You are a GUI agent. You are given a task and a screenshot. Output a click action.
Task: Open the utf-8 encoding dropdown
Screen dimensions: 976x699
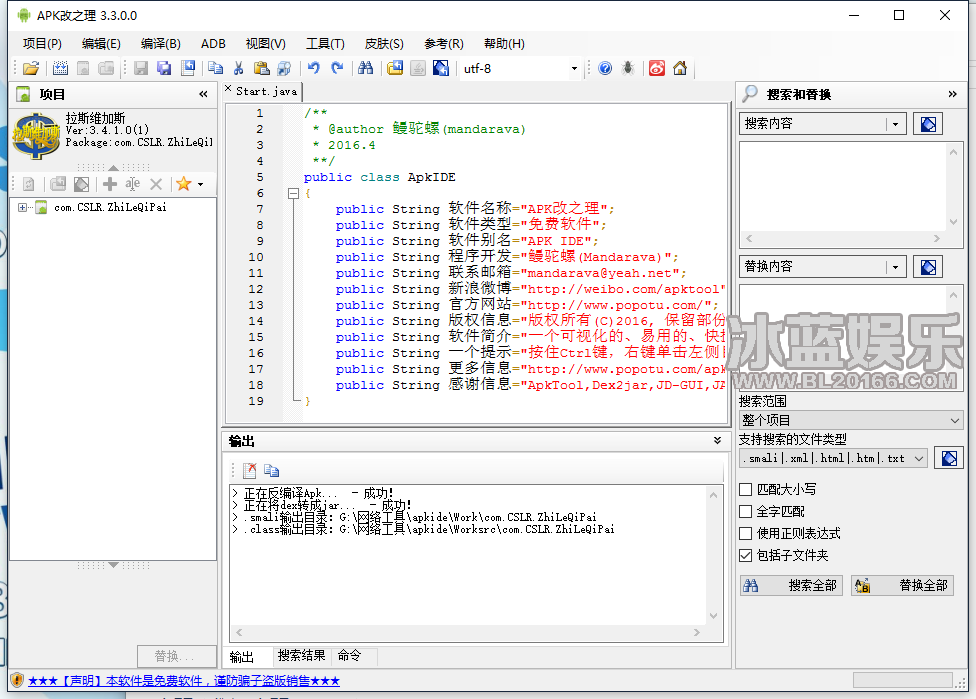(574, 68)
